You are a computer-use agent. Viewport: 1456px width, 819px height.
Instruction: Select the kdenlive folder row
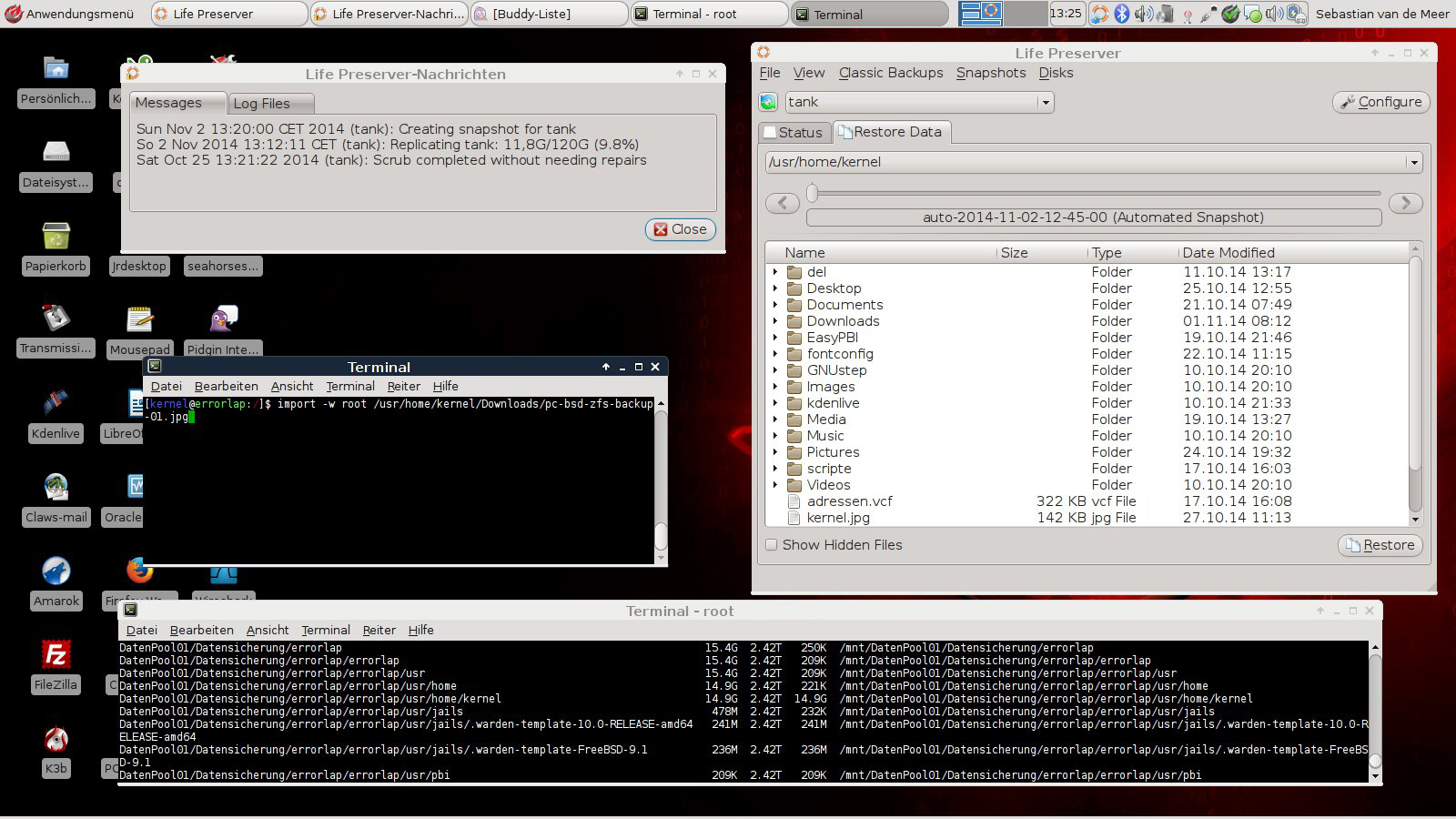tap(1087, 403)
